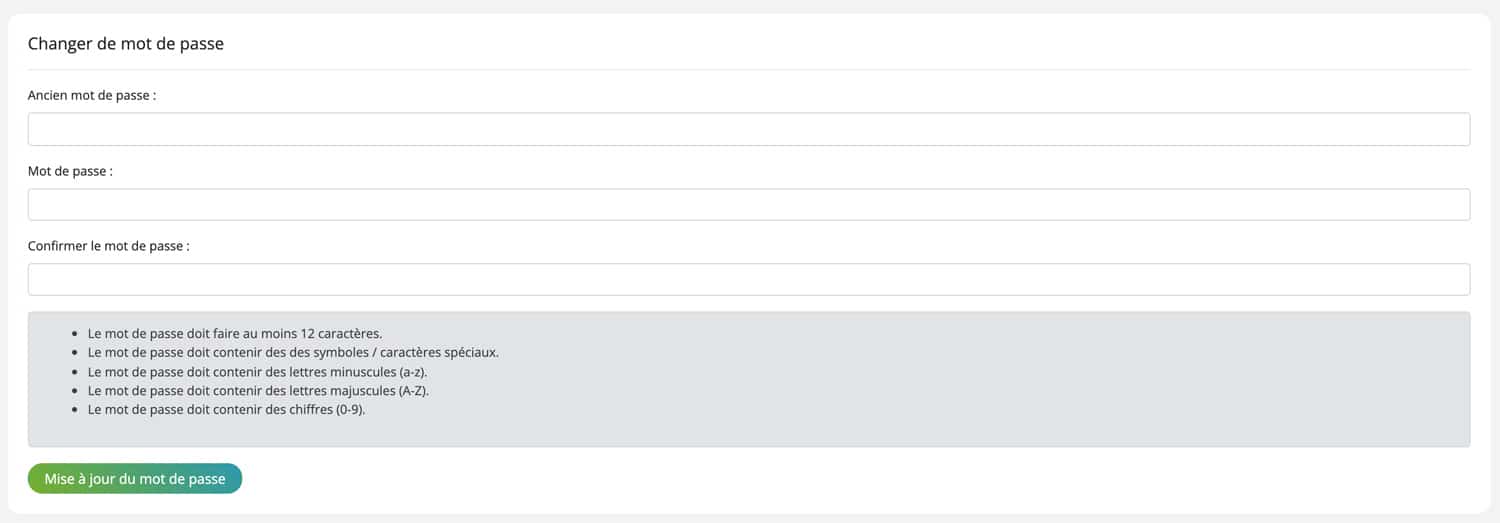Click the bullet before the chiffres rule
The height and width of the screenshot is (523, 1500).
click(x=76, y=410)
